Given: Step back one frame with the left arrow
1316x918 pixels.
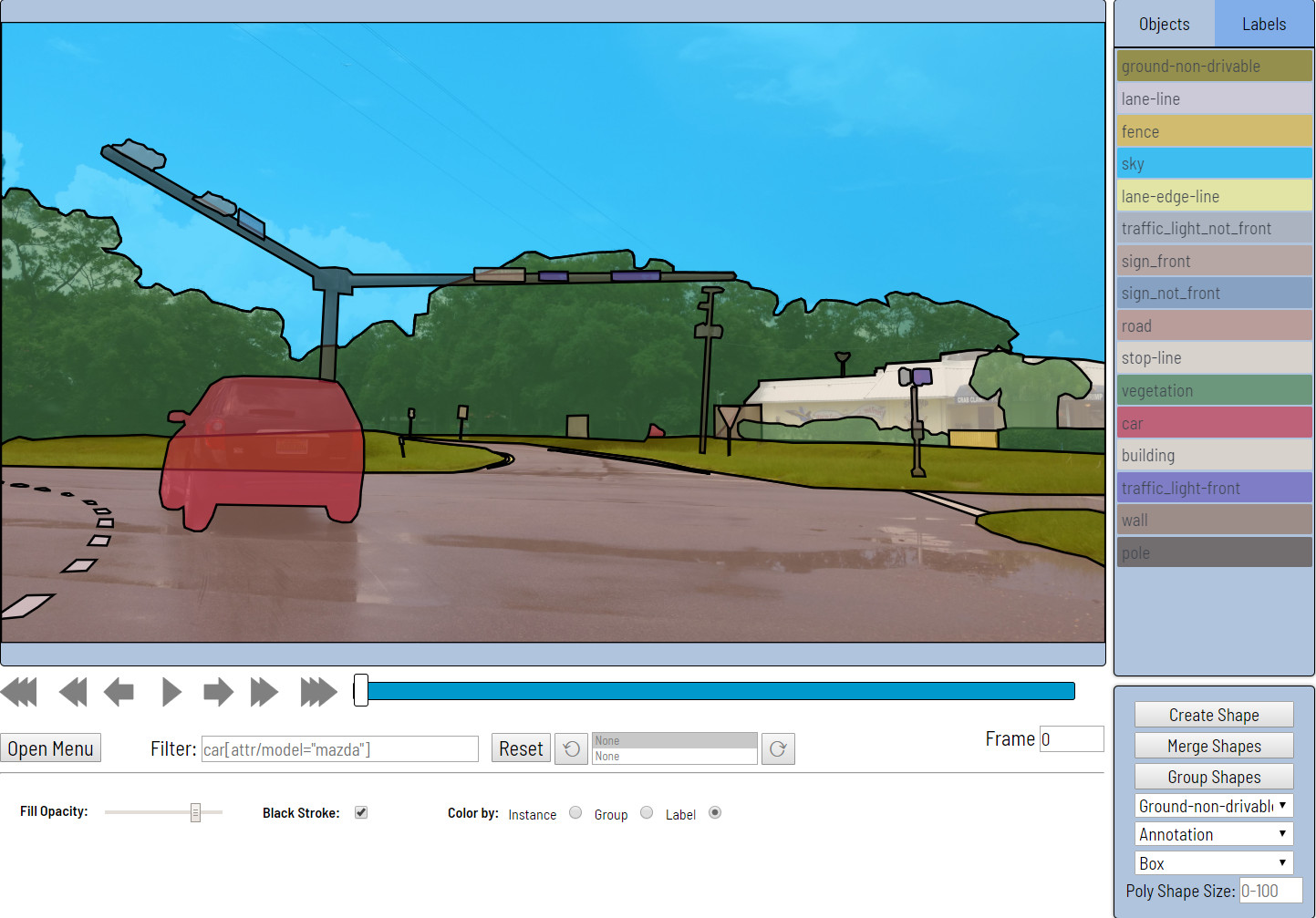Looking at the screenshot, I should [119, 692].
